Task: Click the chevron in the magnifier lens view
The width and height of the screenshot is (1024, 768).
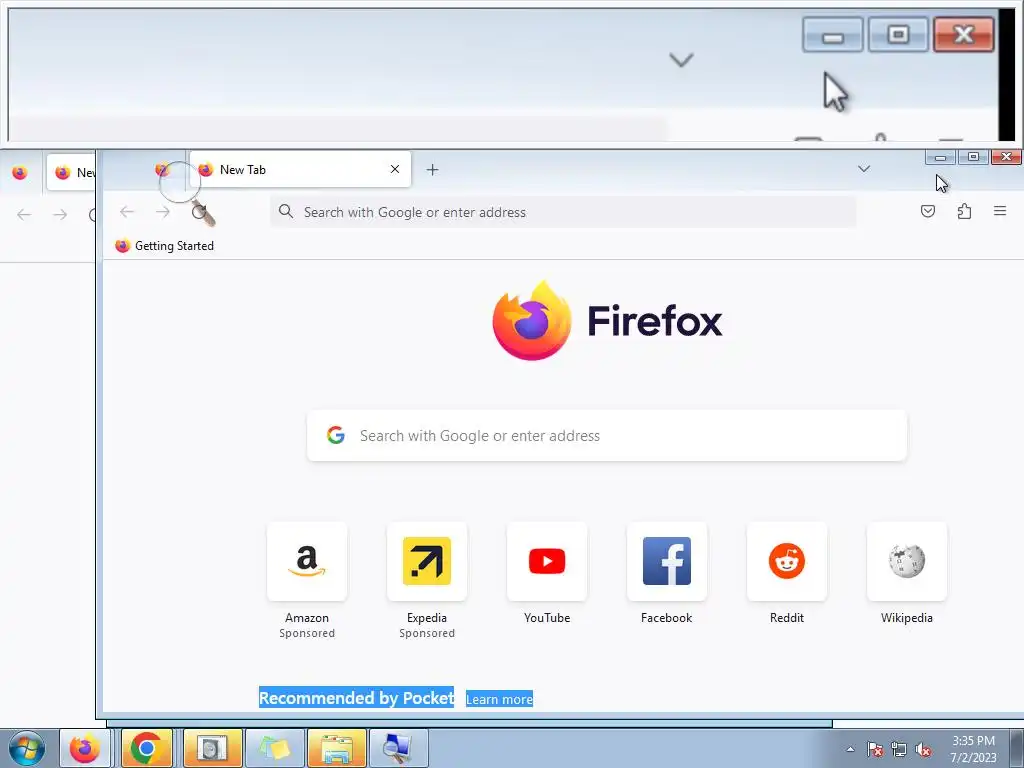Action: (681, 60)
